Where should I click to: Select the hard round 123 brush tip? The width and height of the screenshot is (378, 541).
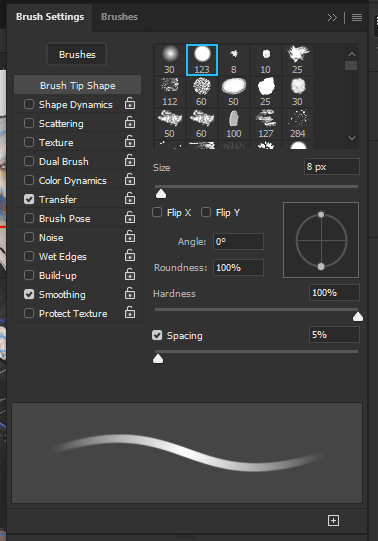pos(202,60)
